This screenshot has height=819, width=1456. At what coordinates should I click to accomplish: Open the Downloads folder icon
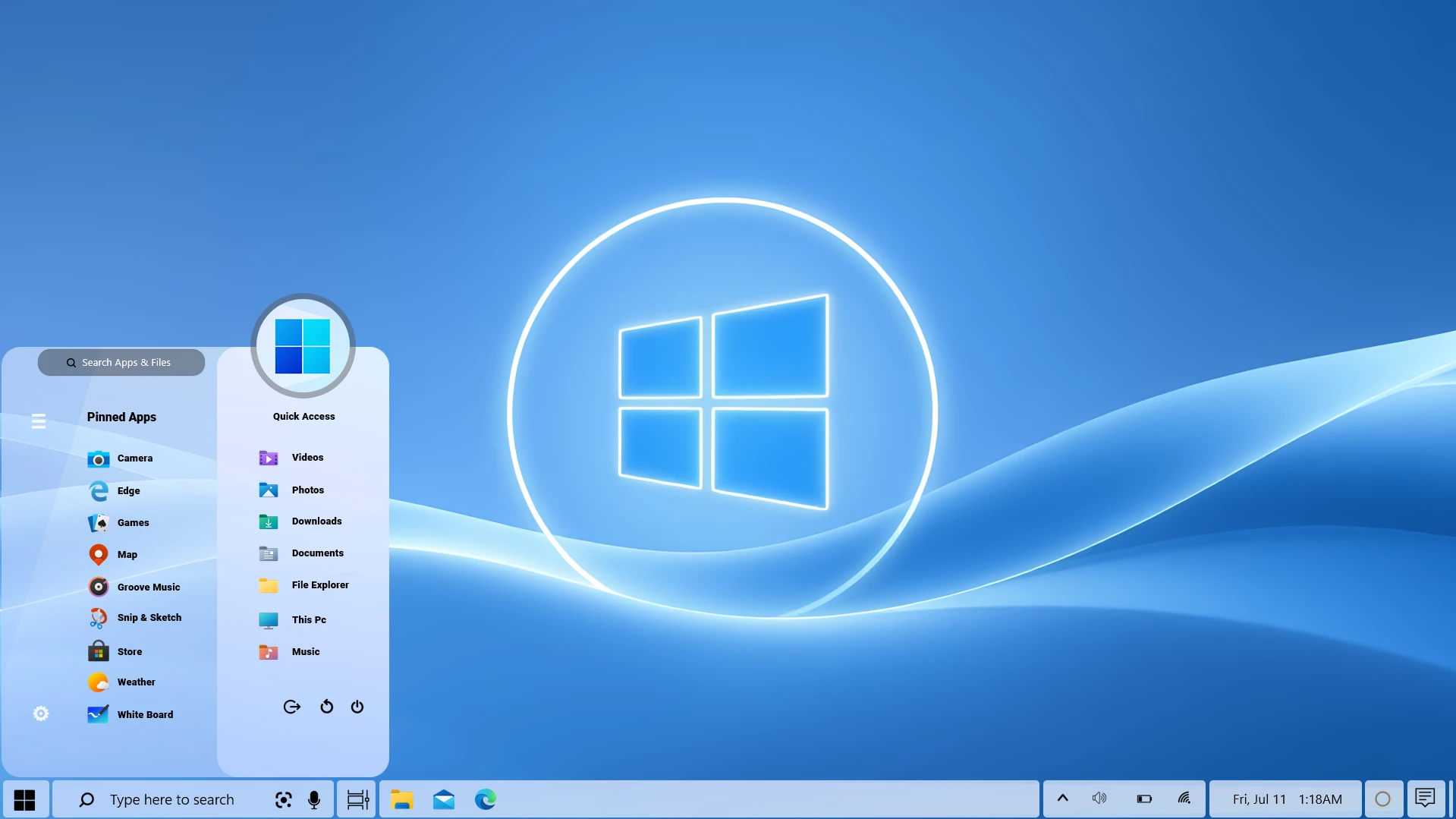[x=269, y=521]
